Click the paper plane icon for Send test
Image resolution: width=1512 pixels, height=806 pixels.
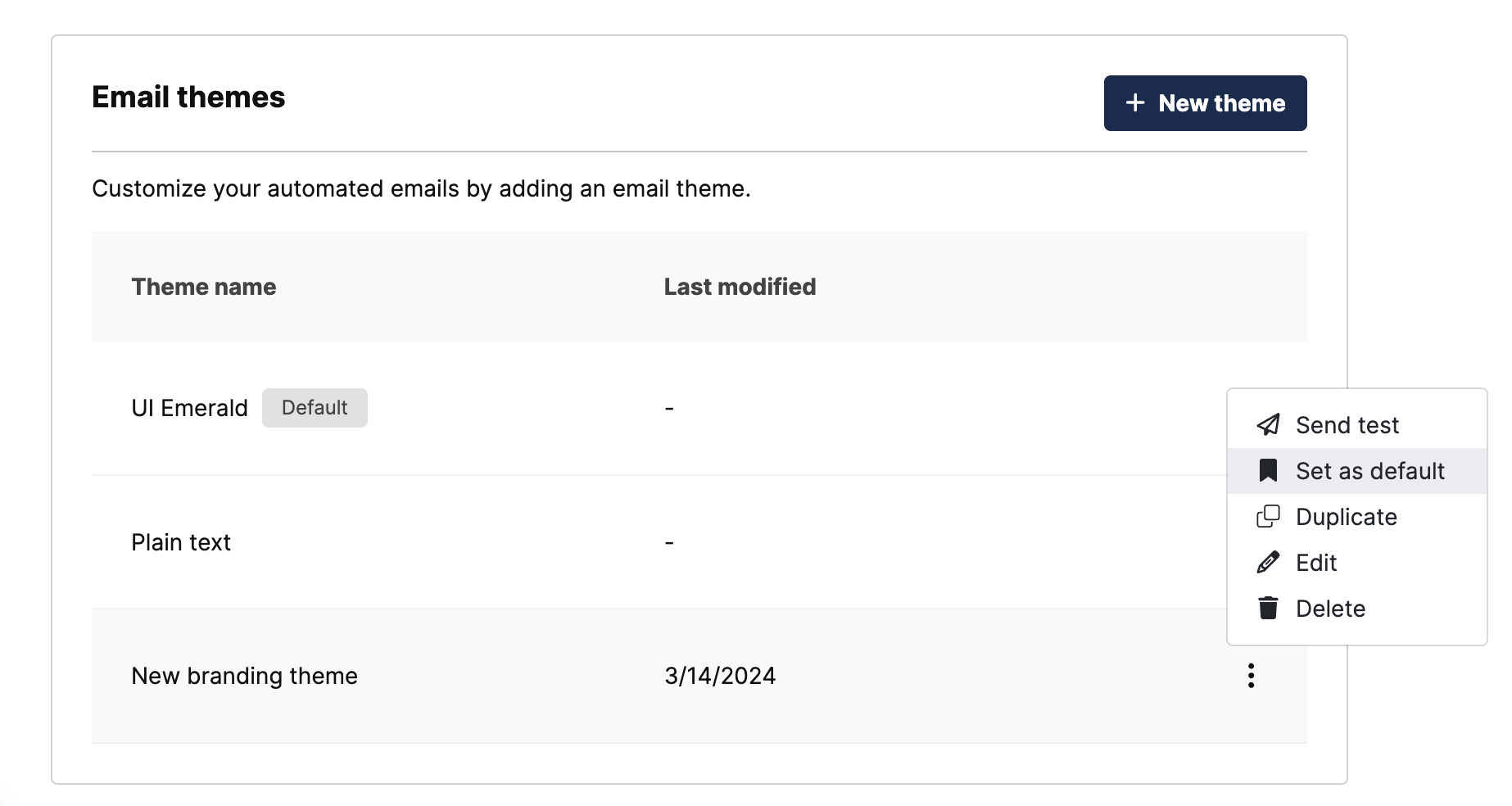tap(1268, 424)
